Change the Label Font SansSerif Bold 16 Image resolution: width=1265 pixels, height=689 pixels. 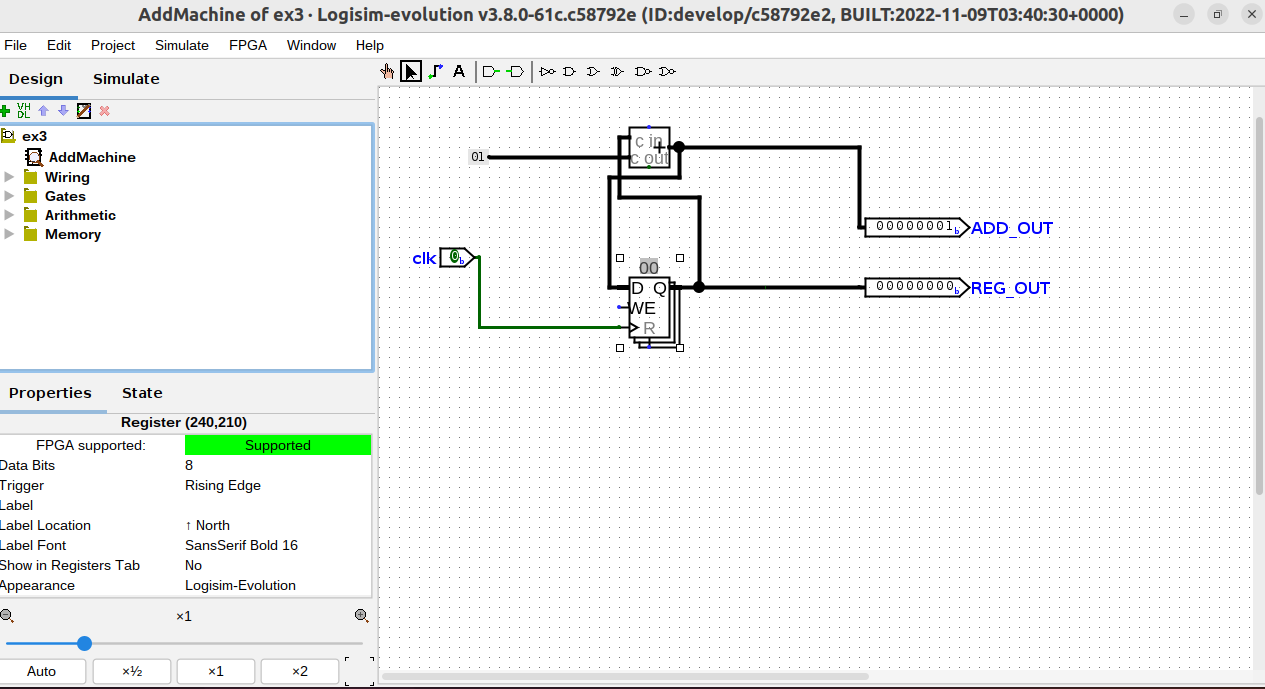277,545
